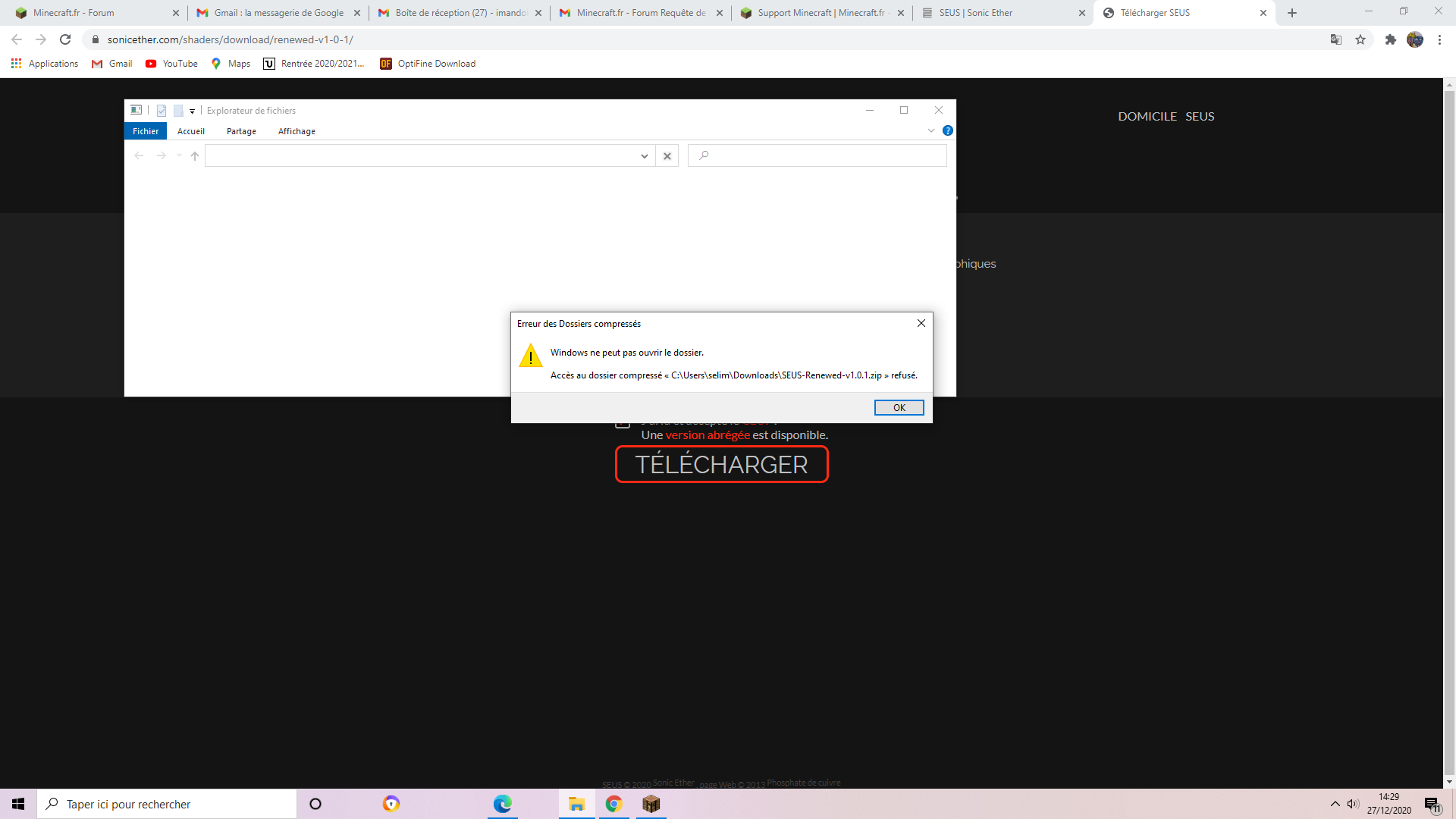
Task: Click the URL address bar
Action: tap(713, 39)
